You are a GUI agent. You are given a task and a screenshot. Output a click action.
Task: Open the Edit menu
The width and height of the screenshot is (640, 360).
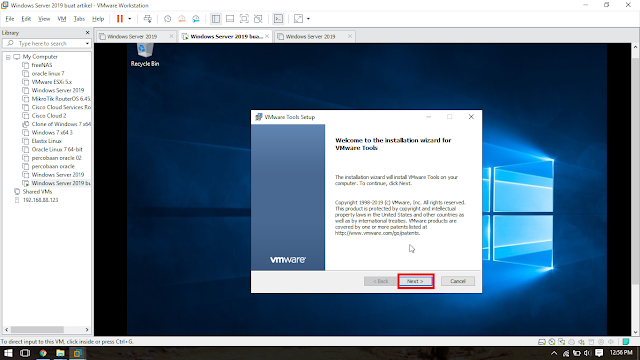click(26, 19)
